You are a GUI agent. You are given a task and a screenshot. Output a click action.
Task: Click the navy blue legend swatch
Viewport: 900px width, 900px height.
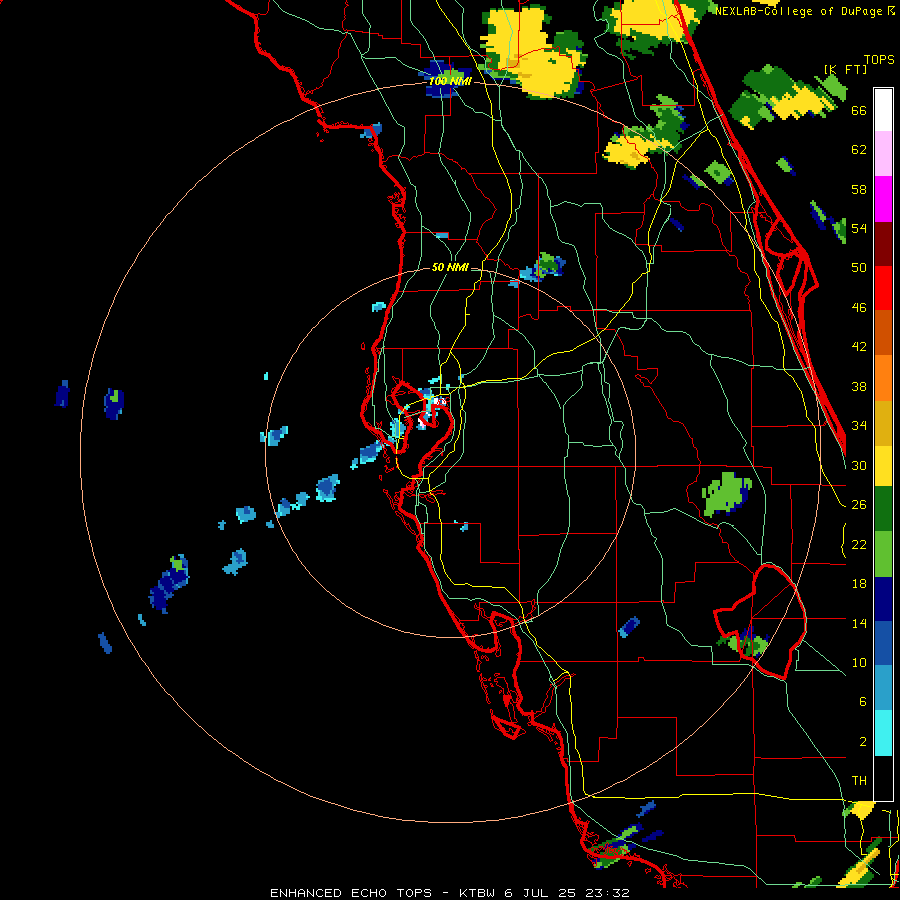[x=883, y=599]
